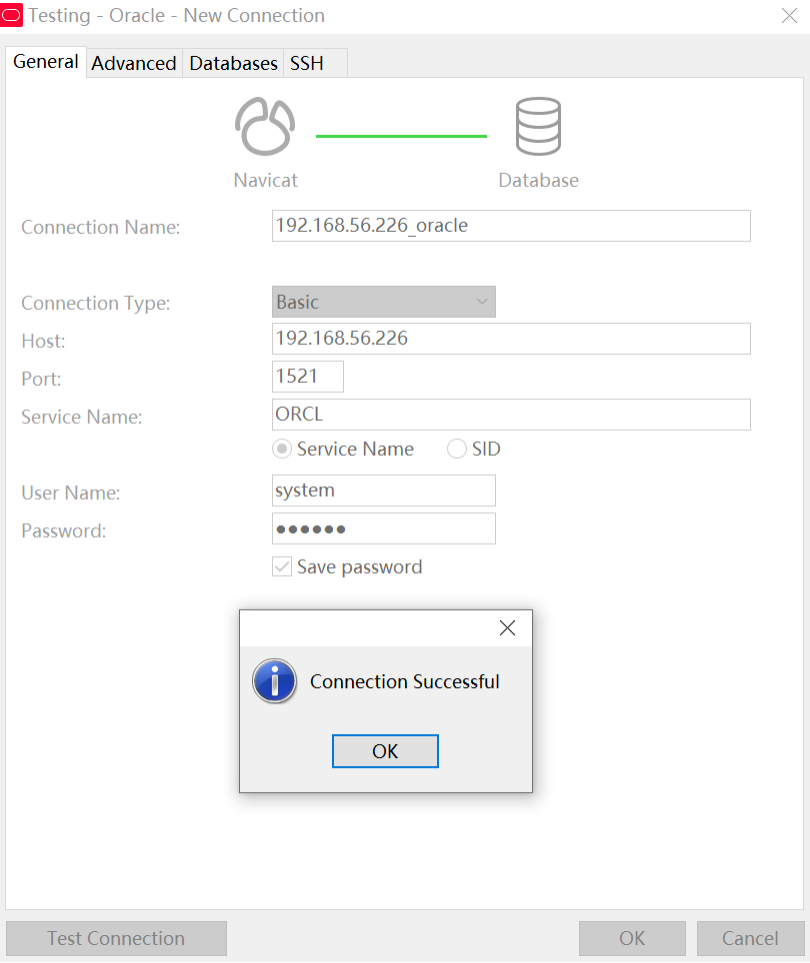Click the window title 'Testing - Oracle - New Connection'
Viewport: 810px width, 963px height.
(x=176, y=15)
